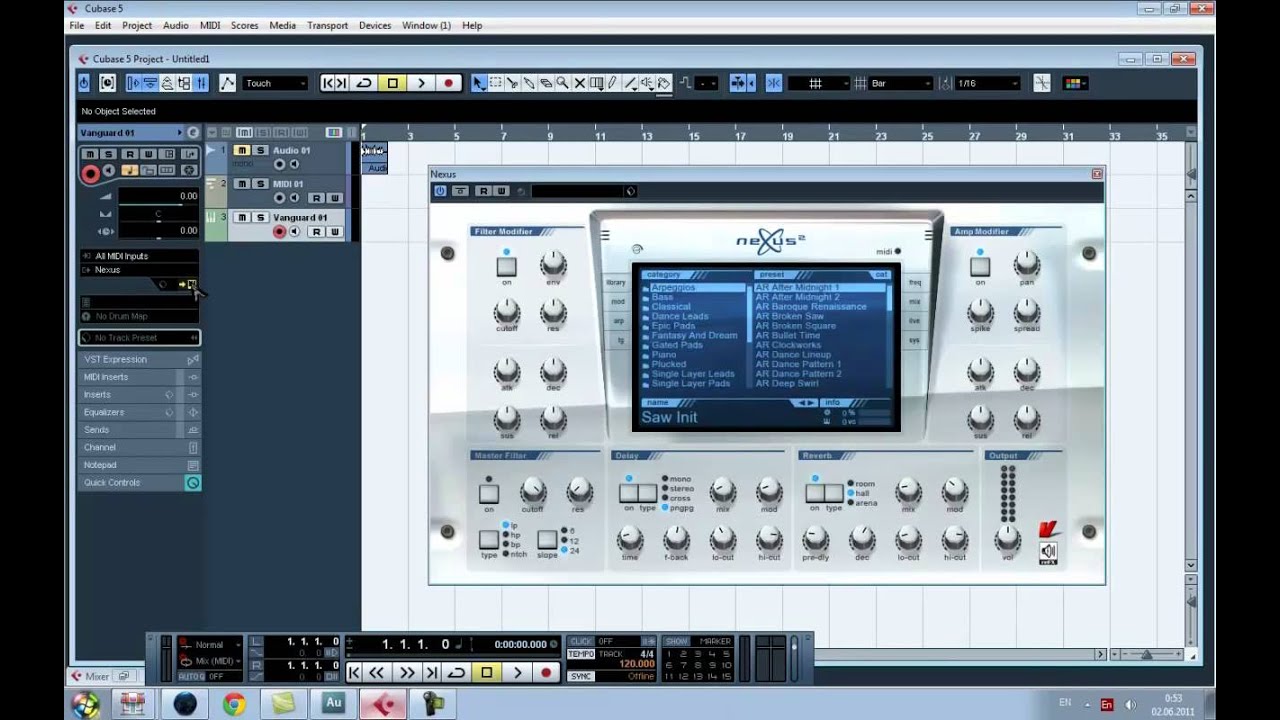This screenshot has height=720, width=1280.
Task: Click the Snap to Zero Crossing icon
Action: coord(1041,83)
